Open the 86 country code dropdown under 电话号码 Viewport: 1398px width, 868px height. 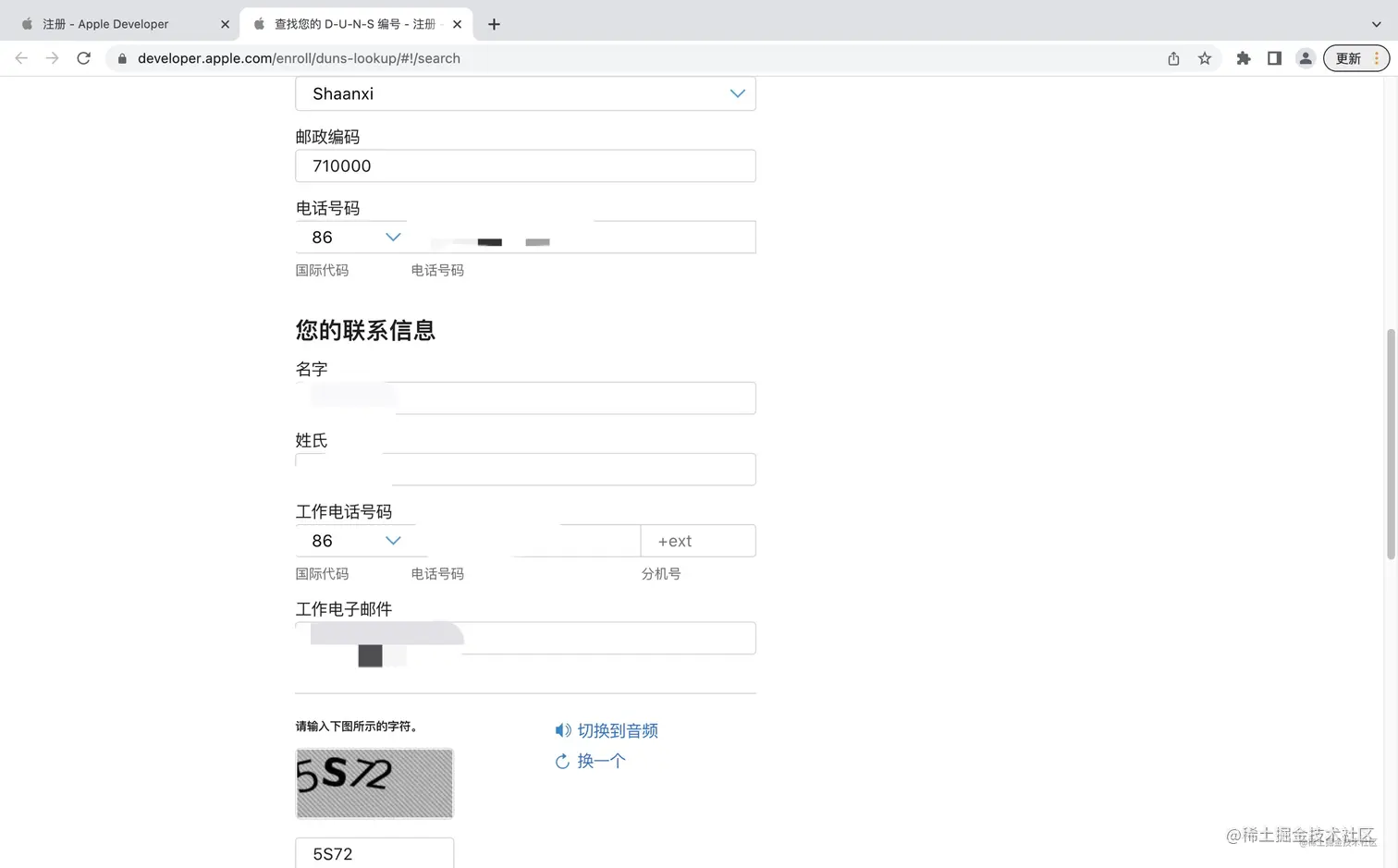(x=351, y=238)
